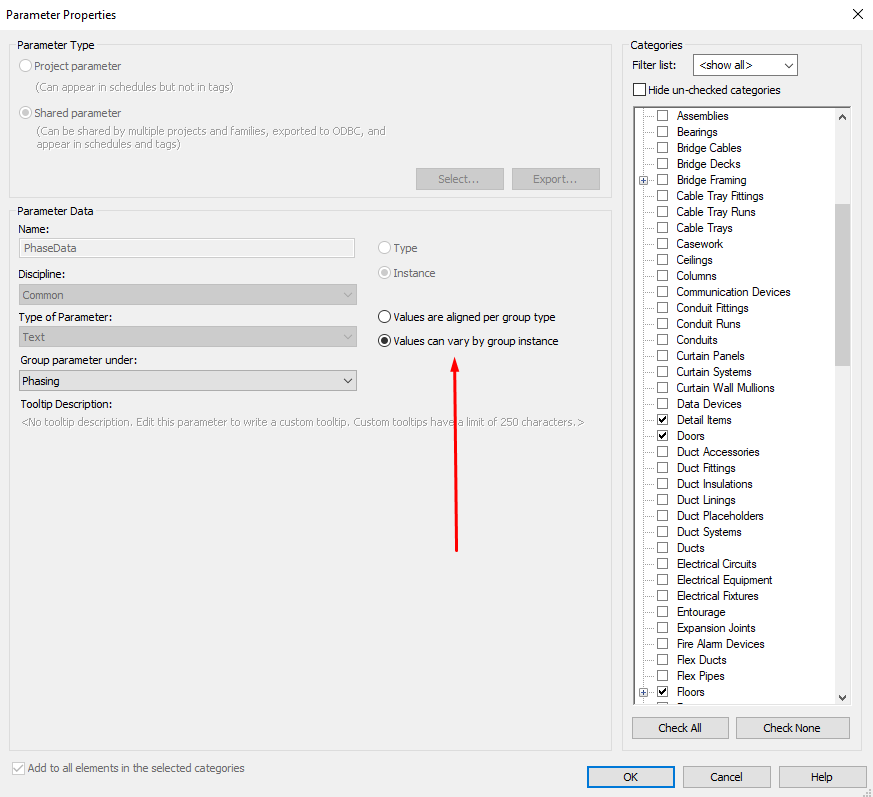The width and height of the screenshot is (873, 797).
Task: Click inside the Name field
Action: tap(187, 247)
